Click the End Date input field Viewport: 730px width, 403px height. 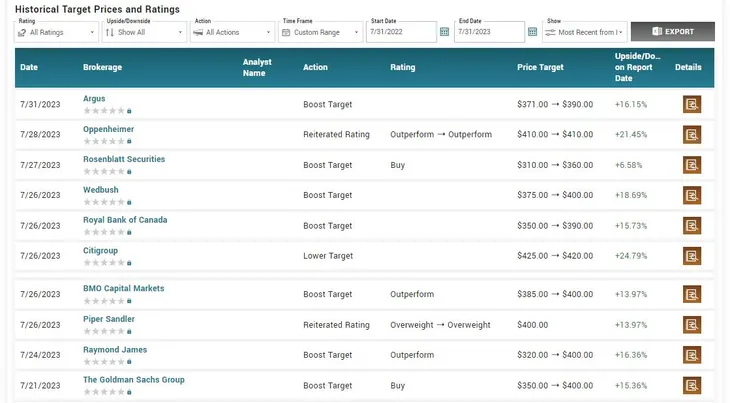point(489,32)
